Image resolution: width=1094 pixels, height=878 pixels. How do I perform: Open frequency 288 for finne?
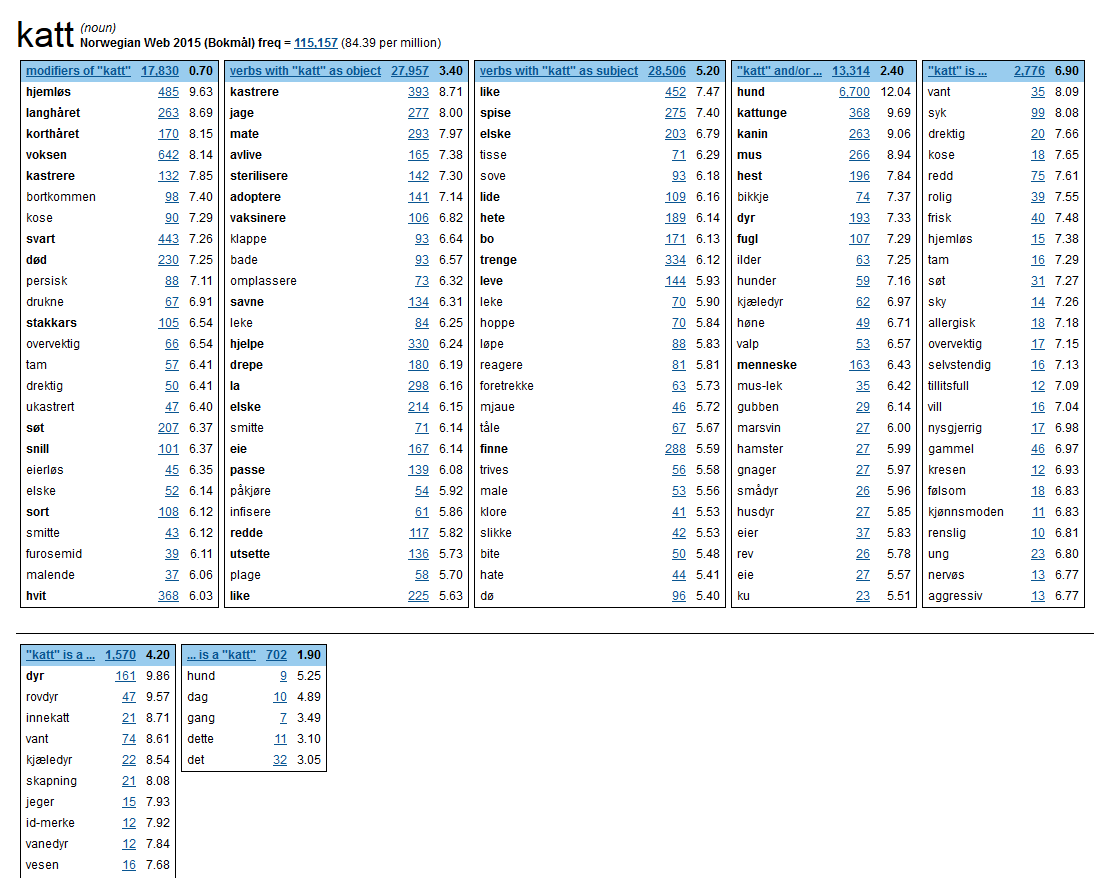pyautogui.click(x=675, y=449)
